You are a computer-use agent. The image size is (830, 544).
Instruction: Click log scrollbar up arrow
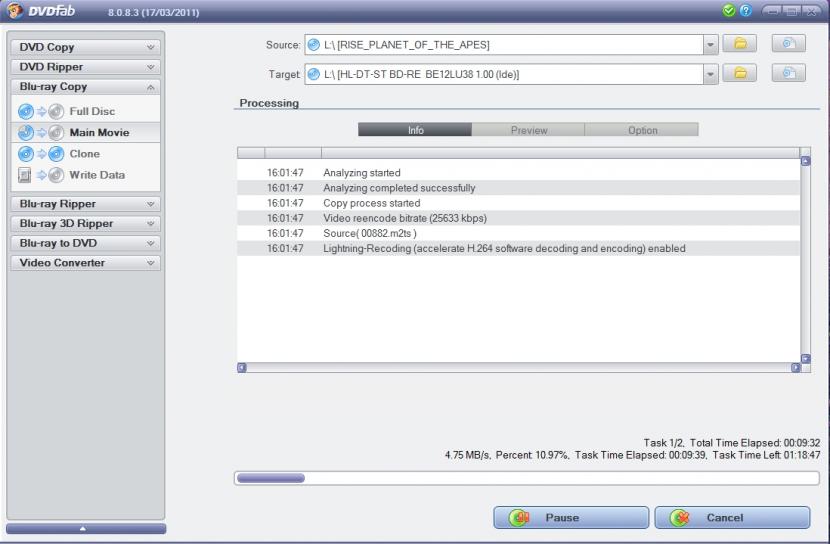click(x=806, y=161)
